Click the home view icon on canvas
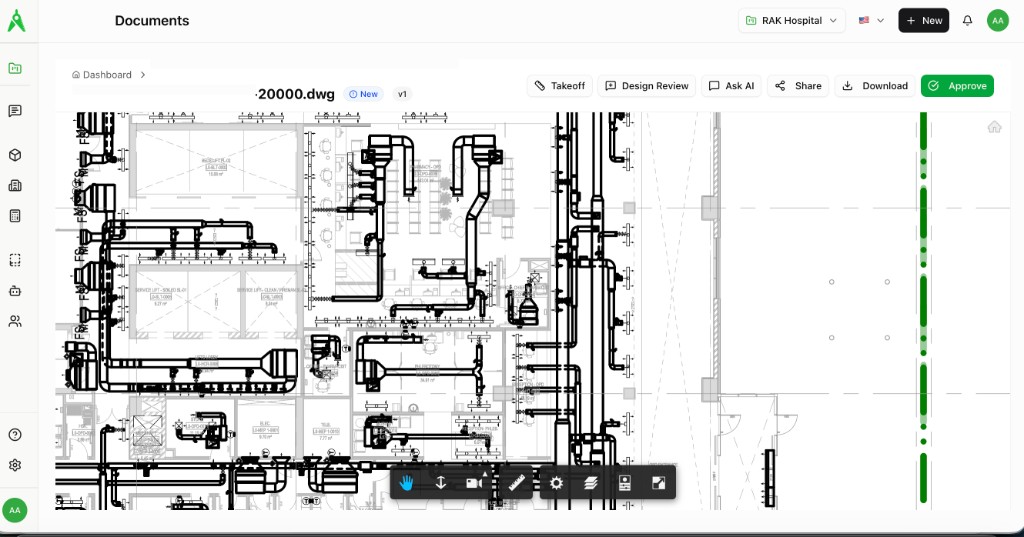The width and height of the screenshot is (1024, 537). (x=994, y=127)
